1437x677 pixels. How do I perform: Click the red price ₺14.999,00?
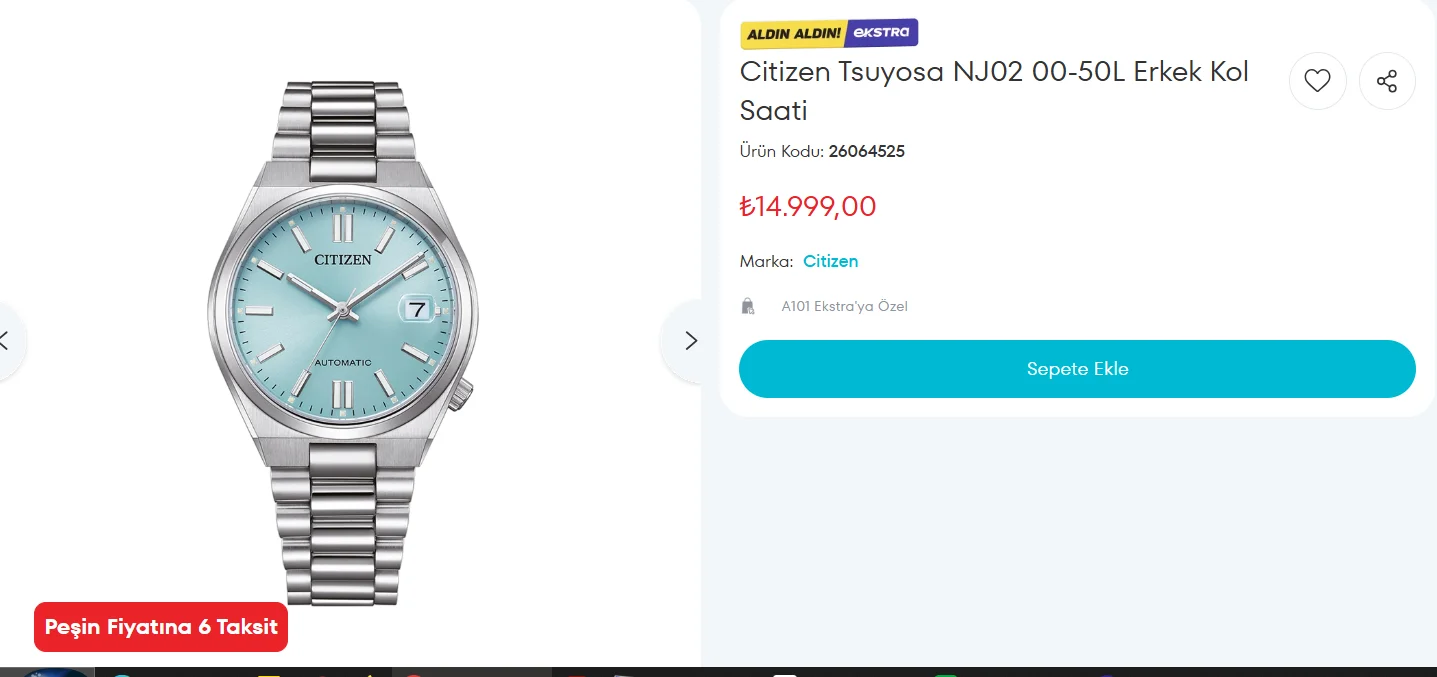(x=808, y=207)
